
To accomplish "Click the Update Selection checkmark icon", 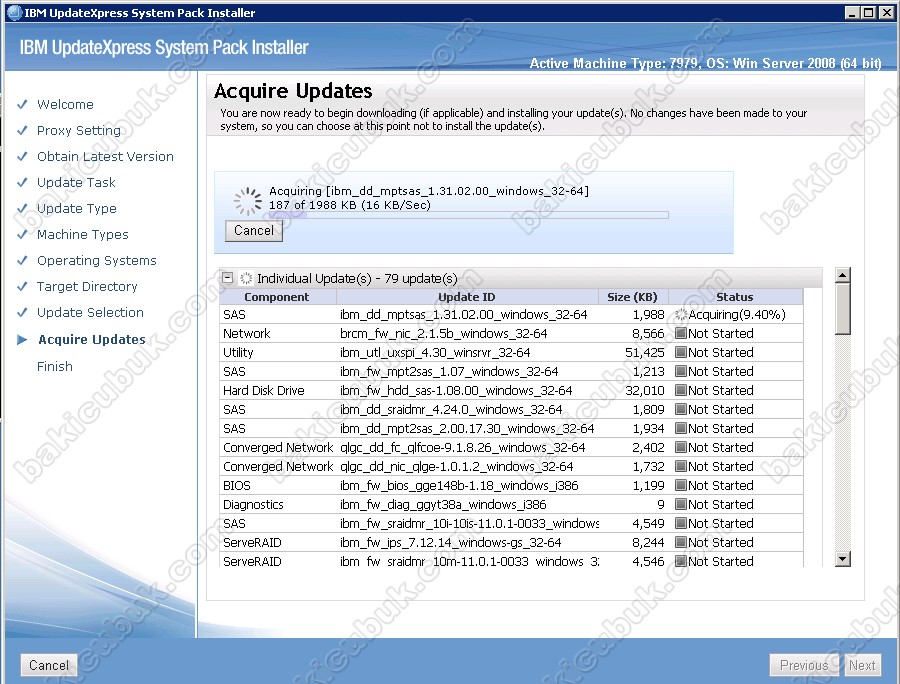I will [x=22, y=312].
